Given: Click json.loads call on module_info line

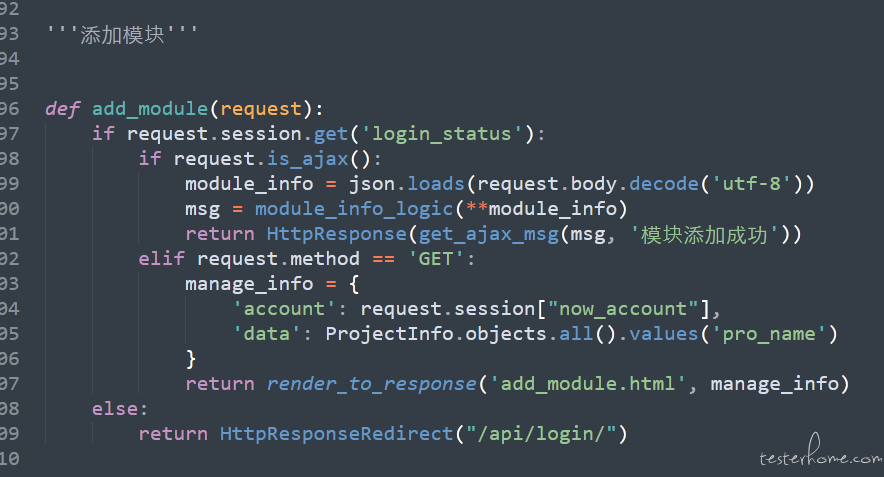Looking at the screenshot, I should pyautogui.click(x=406, y=184).
